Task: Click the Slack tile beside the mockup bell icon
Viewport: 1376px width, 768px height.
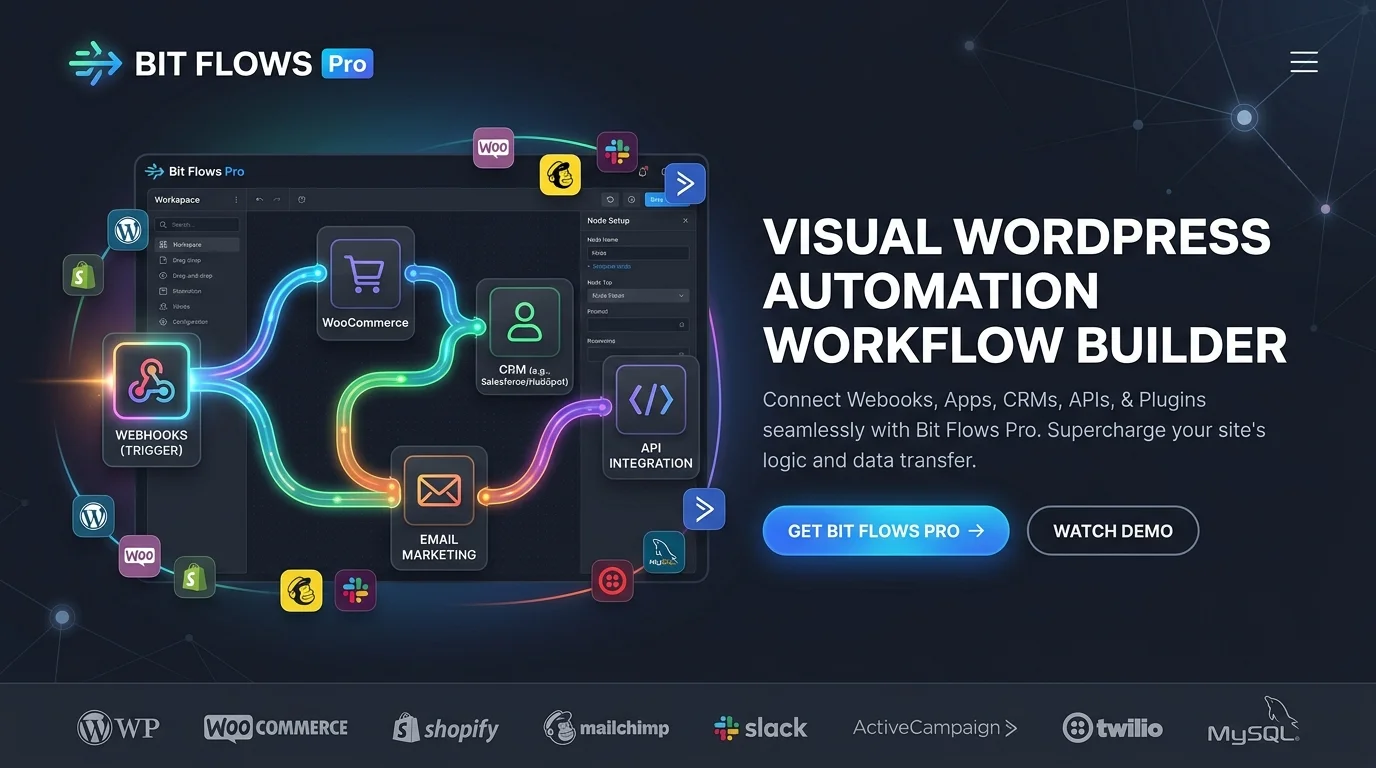Action: pos(617,152)
